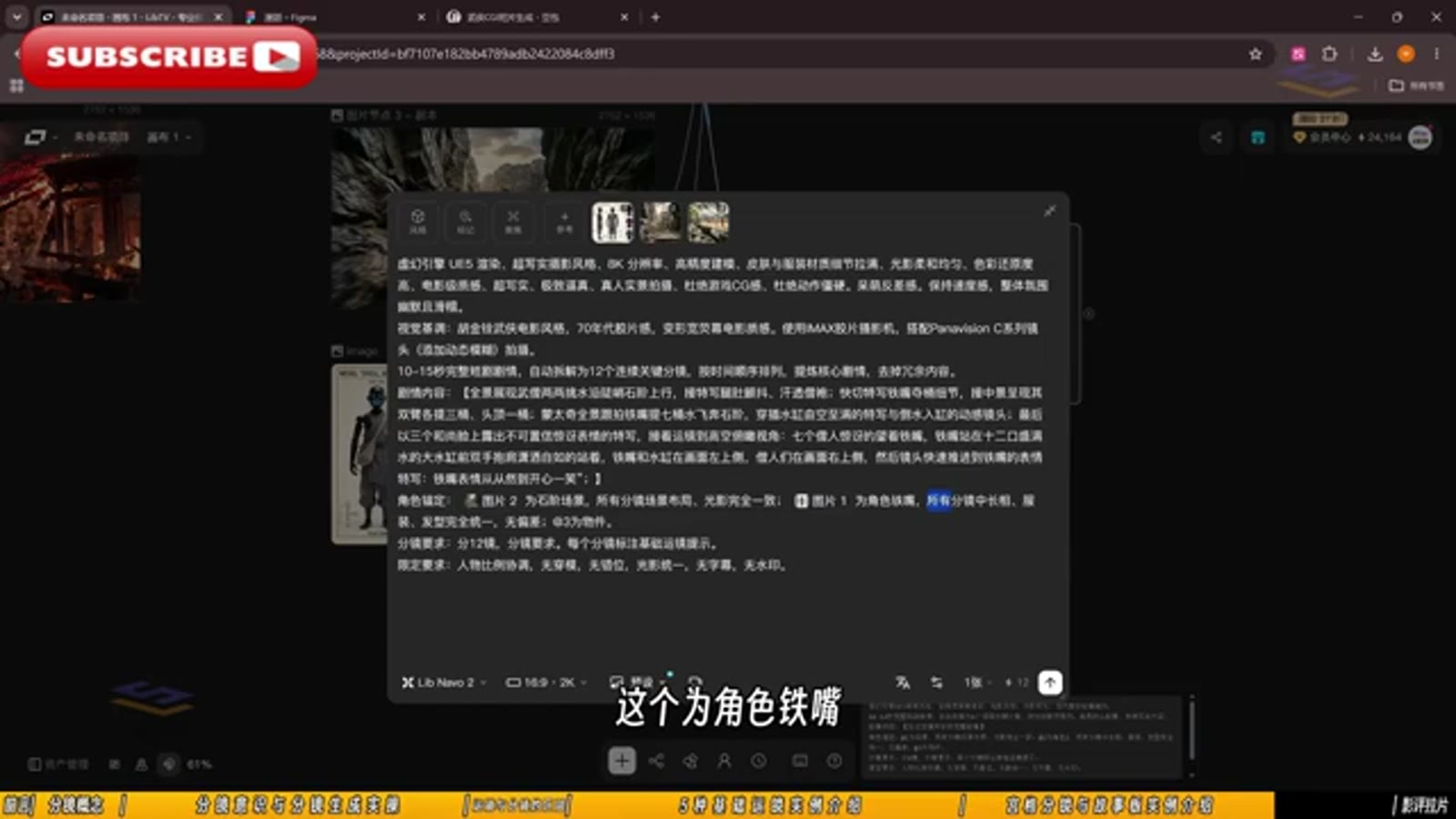The height and width of the screenshot is (819, 1456).
Task: Click the inline image 2 reference chip in the prompt
Action: coord(490,500)
